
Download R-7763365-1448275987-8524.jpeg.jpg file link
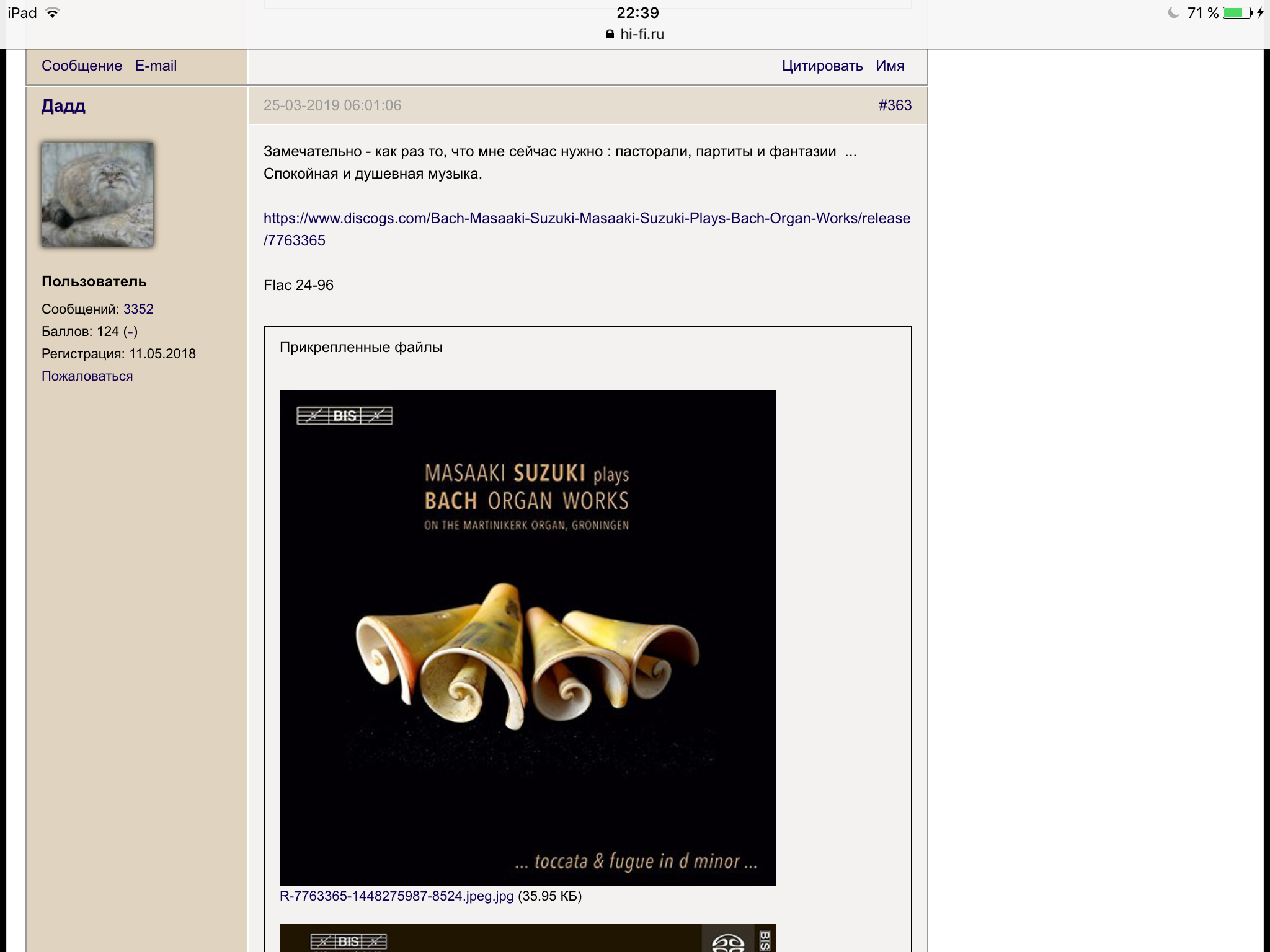click(396, 896)
